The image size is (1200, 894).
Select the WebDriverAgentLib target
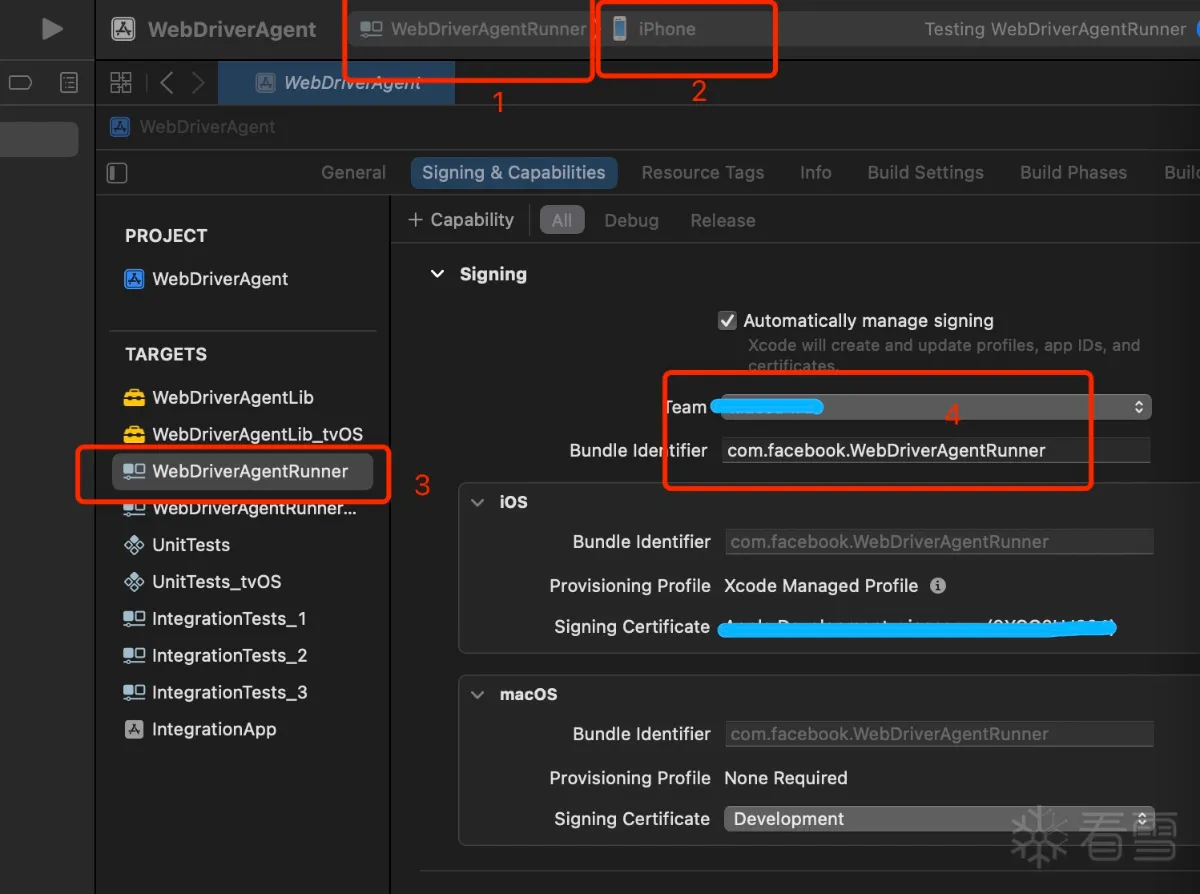click(233, 398)
